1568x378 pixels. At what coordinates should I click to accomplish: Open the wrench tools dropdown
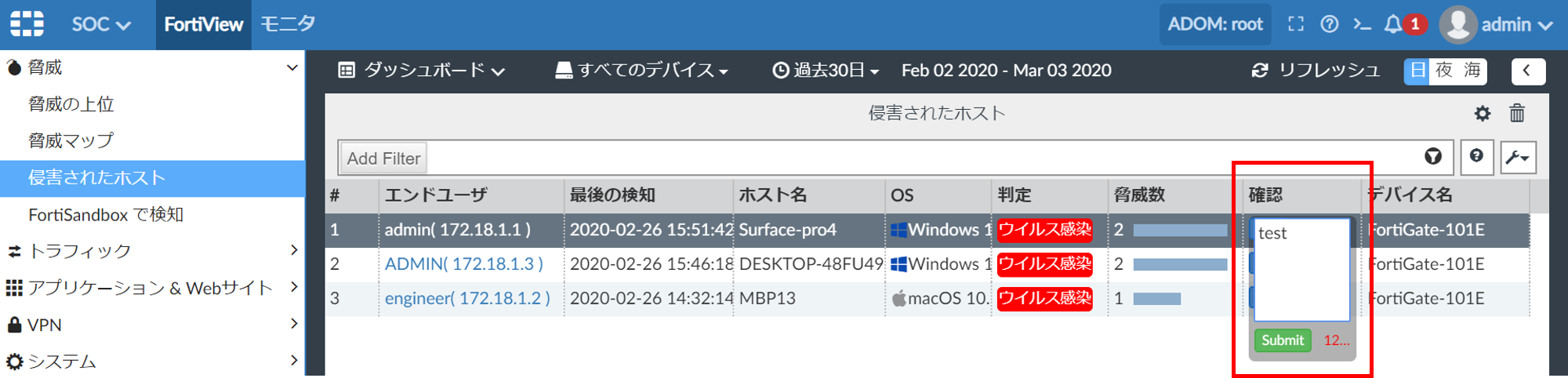1518,158
